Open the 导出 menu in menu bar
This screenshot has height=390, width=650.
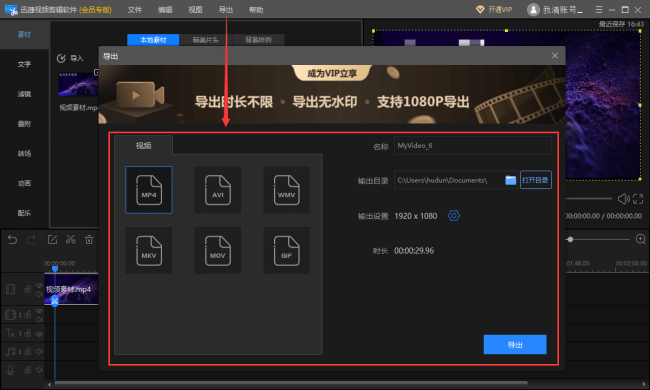(x=226, y=10)
